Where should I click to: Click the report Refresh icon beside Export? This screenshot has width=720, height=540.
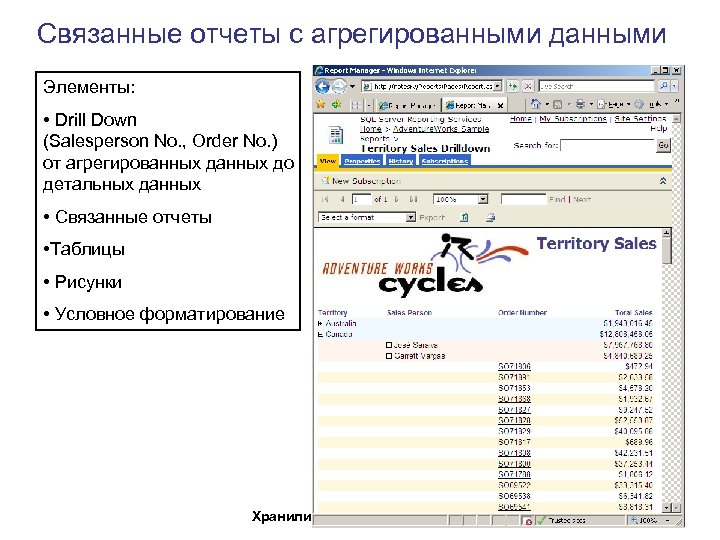464,217
